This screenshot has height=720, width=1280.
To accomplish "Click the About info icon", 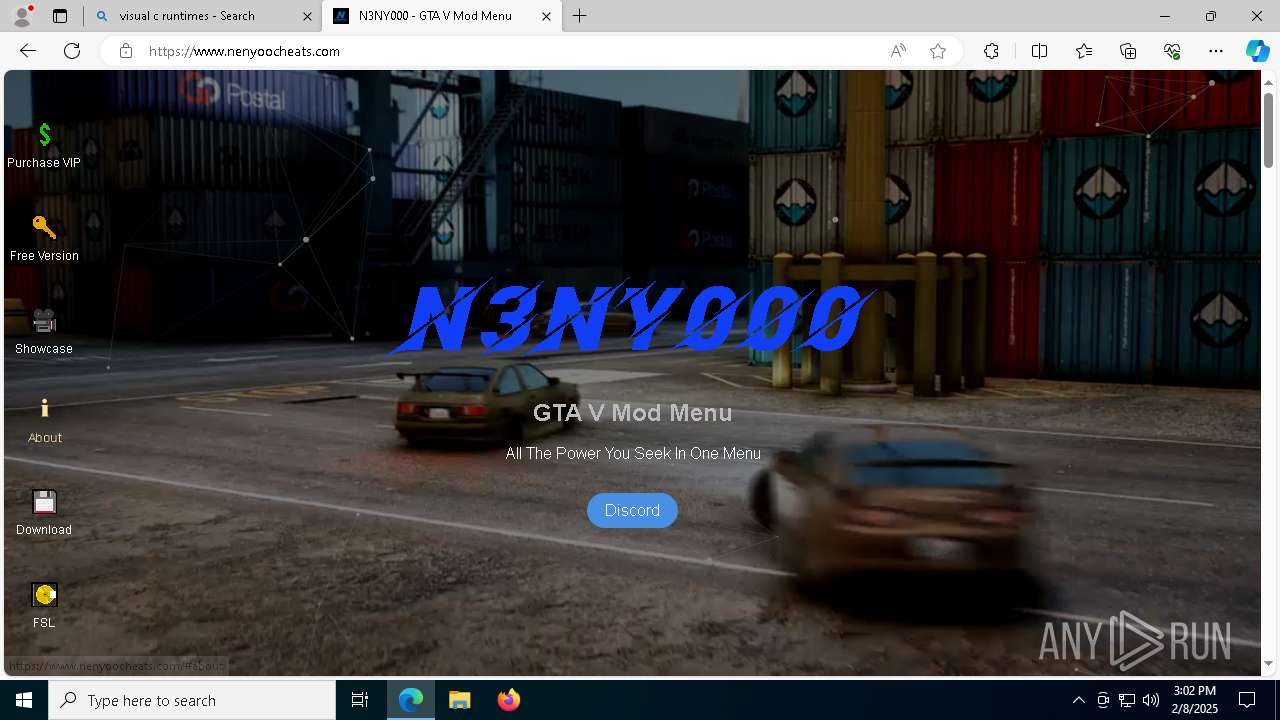I will coord(44,408).
